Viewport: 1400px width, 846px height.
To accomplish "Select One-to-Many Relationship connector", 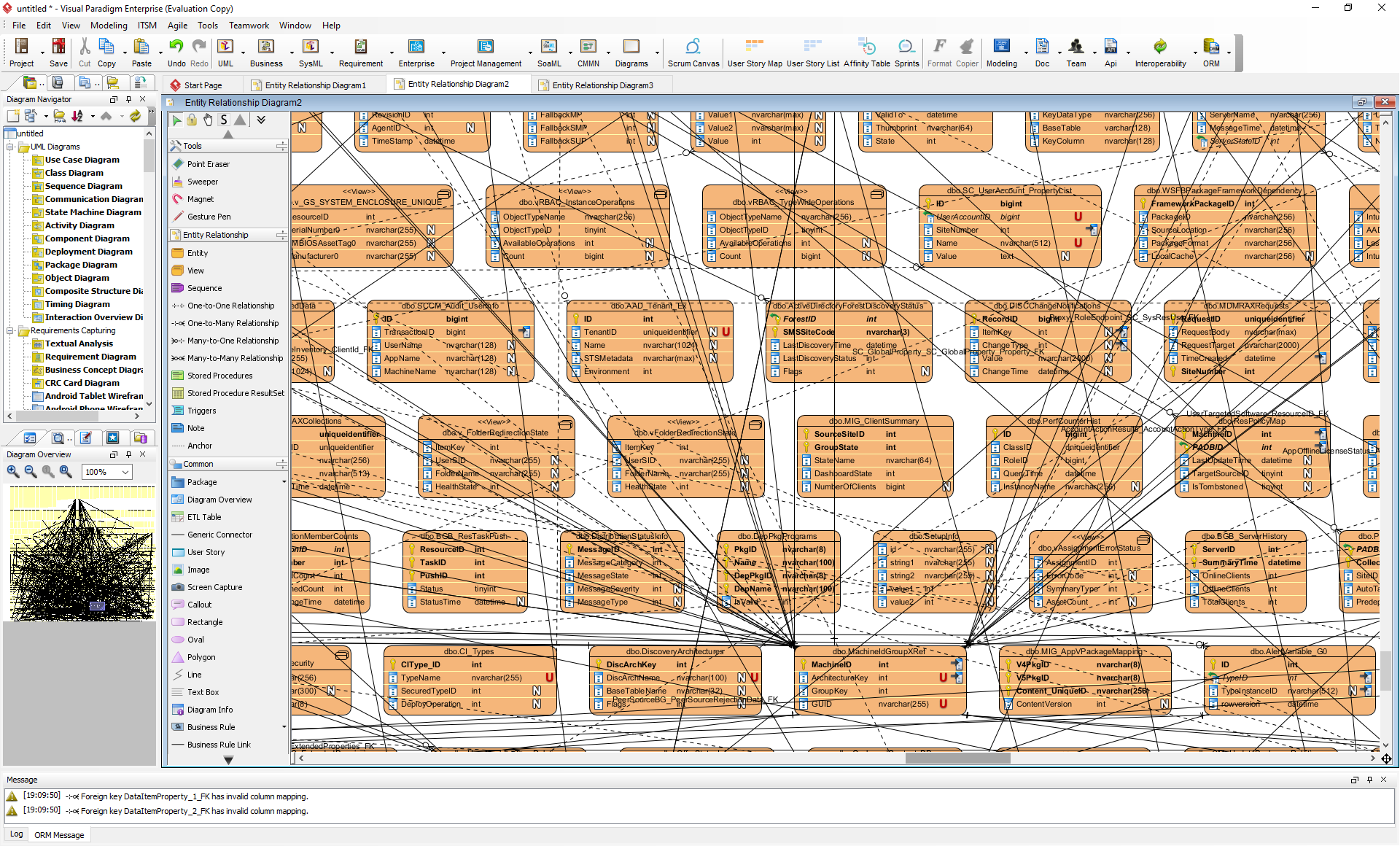I will 232,323.
